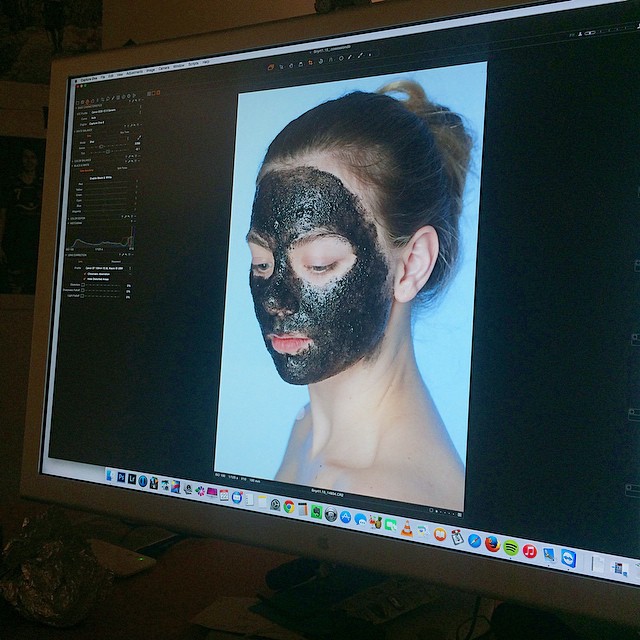Open Firefox from the dock

pyautogui.click(x=492, y=544)
